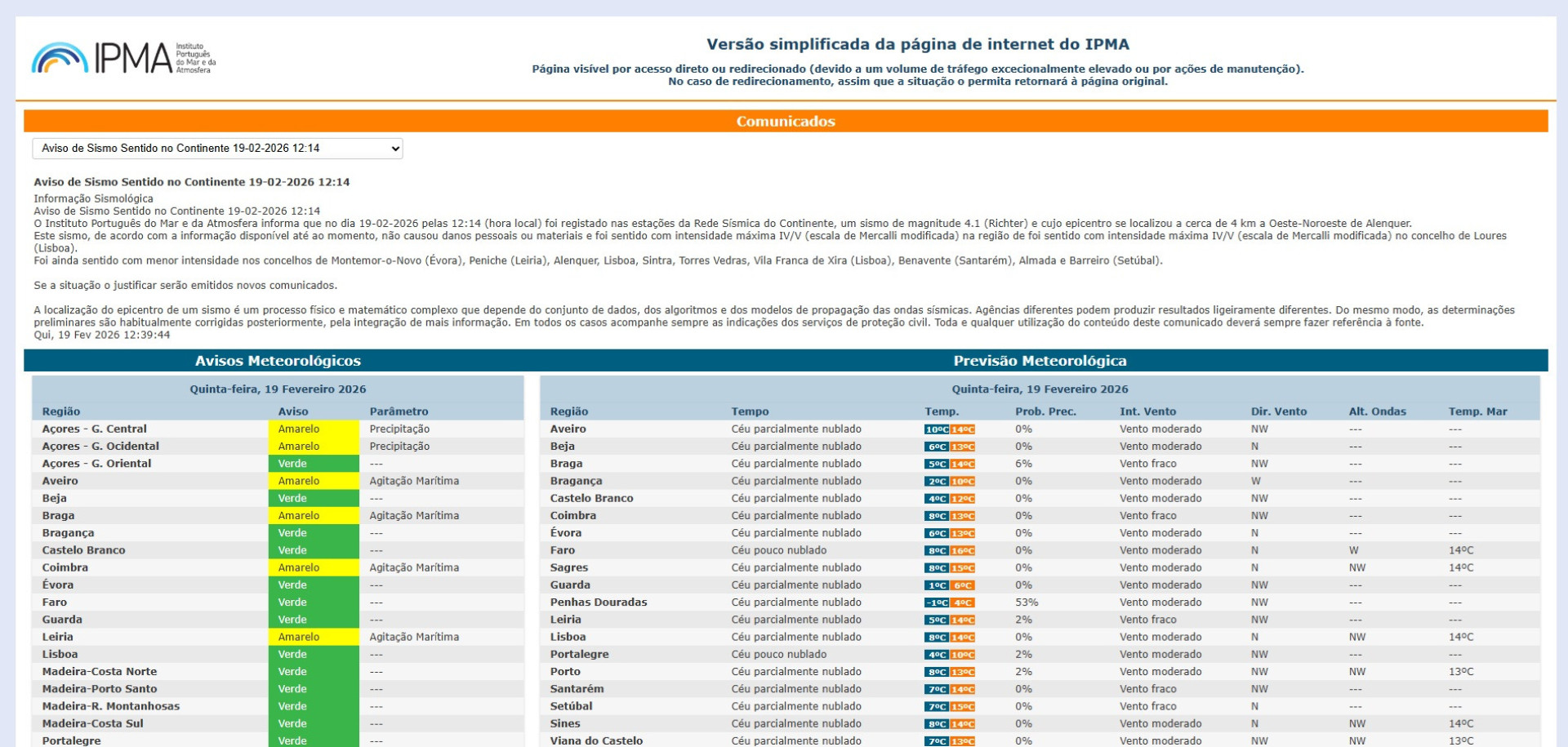Screen dimensions: 1568x747
Task: Click the Previsão Meteorológica section header
Action: (1039, 361)
